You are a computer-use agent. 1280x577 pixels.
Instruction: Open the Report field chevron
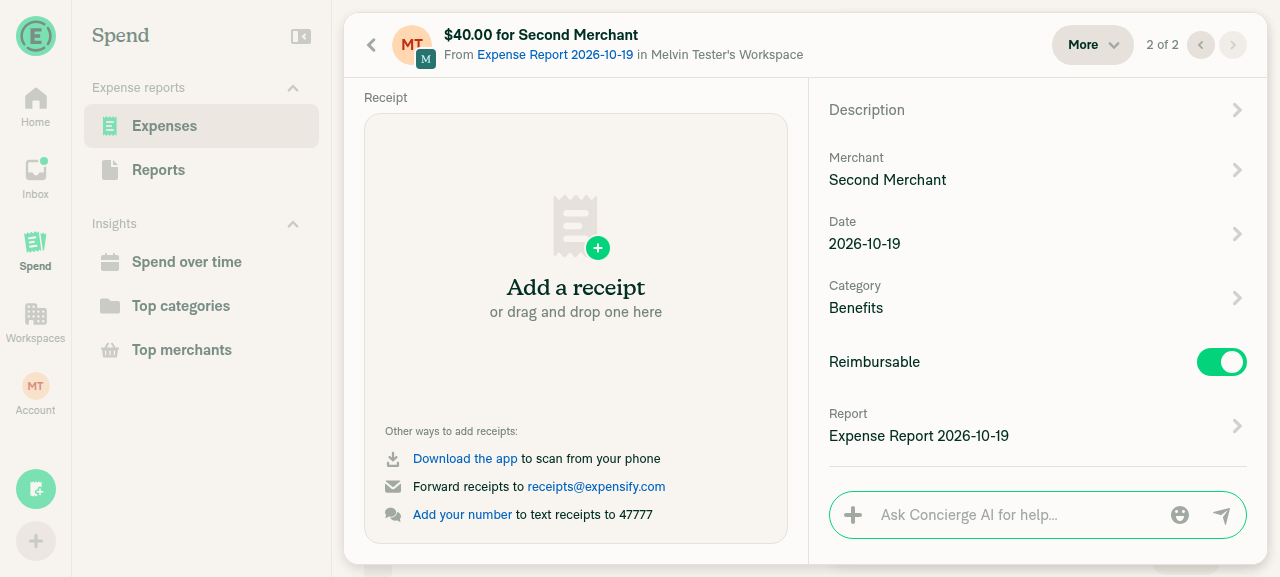[1237, 426]
